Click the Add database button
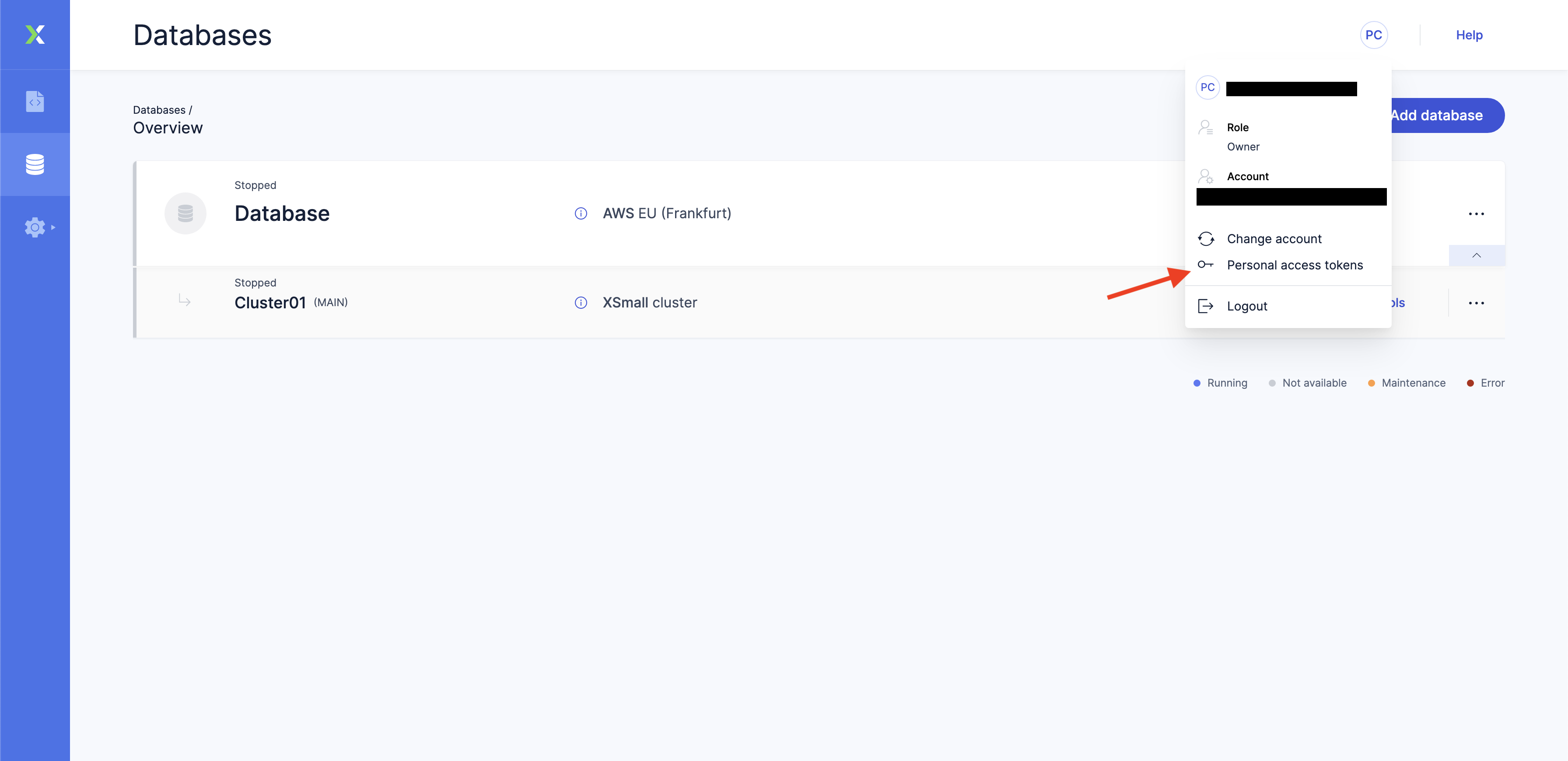1568x761 pixels. tap(1448, 115)
